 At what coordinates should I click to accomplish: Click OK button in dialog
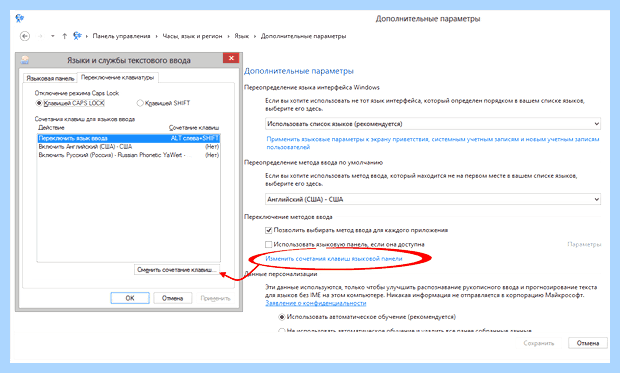130,298
